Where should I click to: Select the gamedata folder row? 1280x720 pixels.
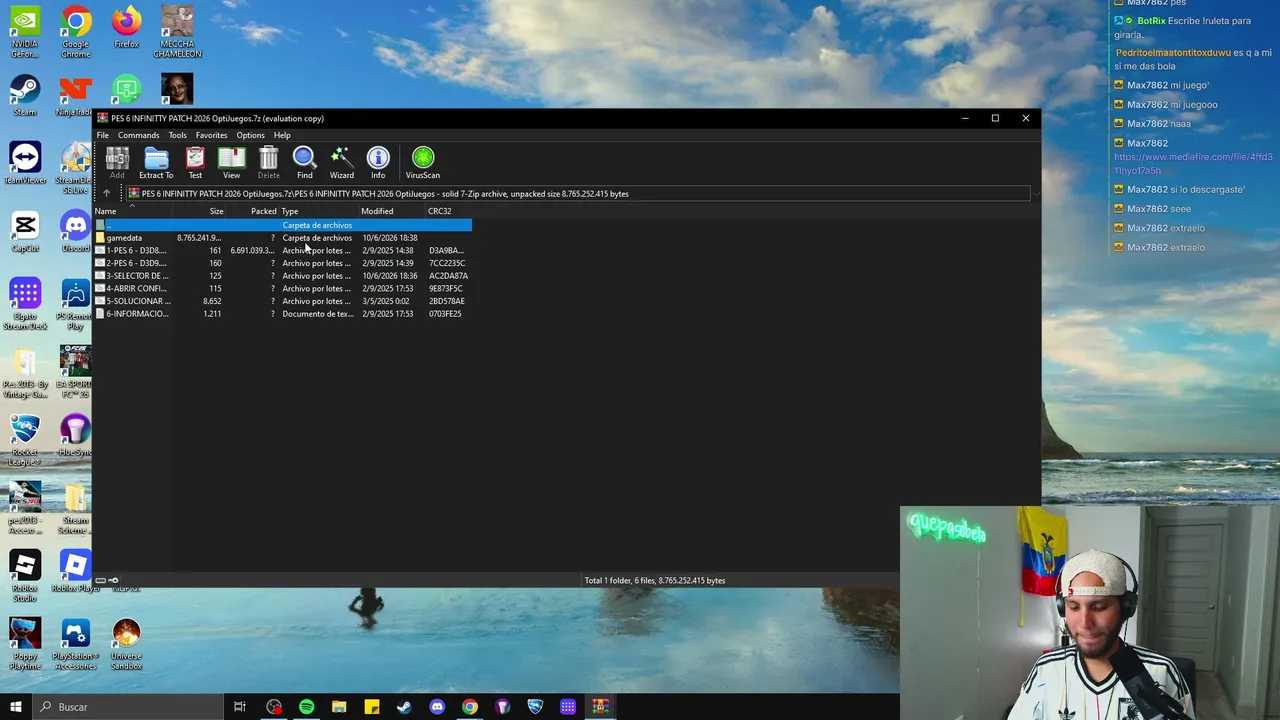coord(282,238)
